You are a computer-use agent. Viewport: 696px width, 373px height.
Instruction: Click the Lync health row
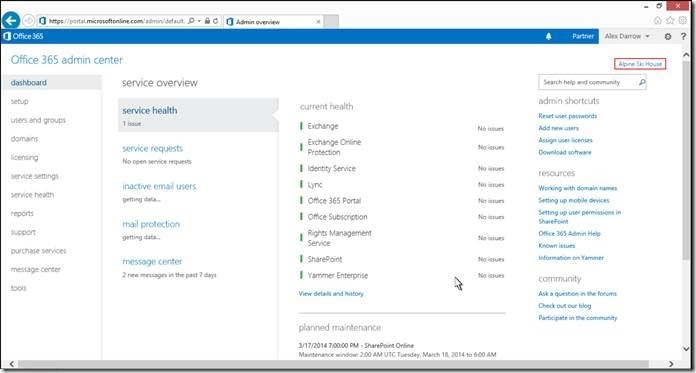pyautogui.click(x=402, y=184)
